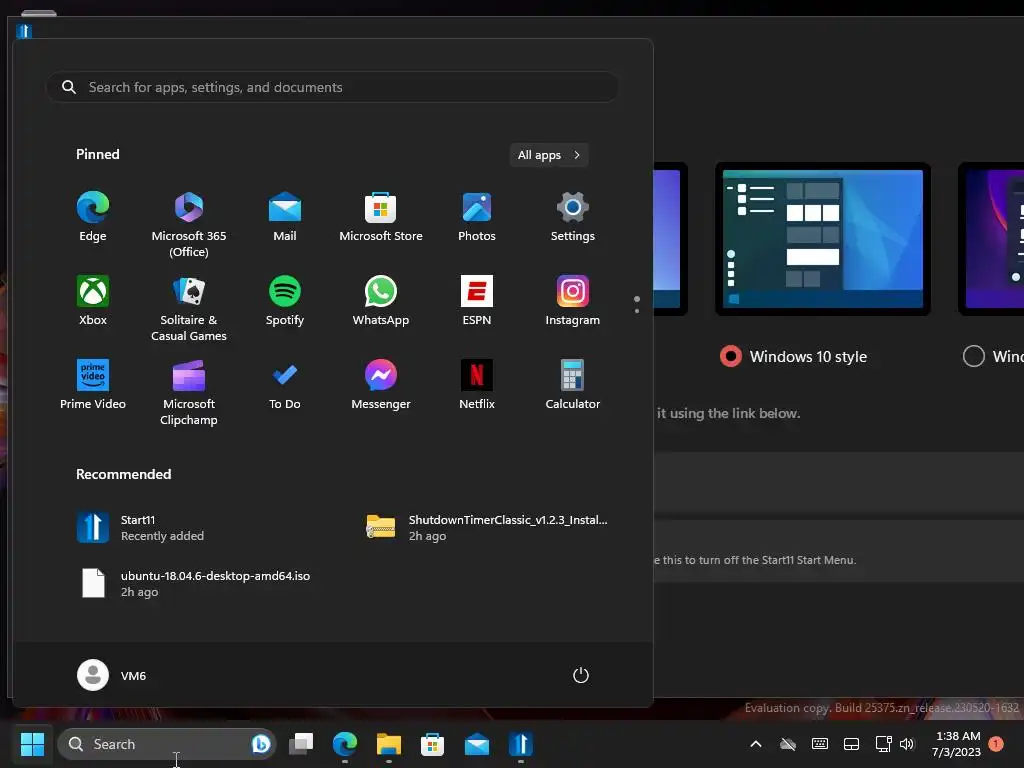Click the Windows 10 style preview thumbnail
Image resolution: width=1024 pixels, height=768 pixels.
823,239
